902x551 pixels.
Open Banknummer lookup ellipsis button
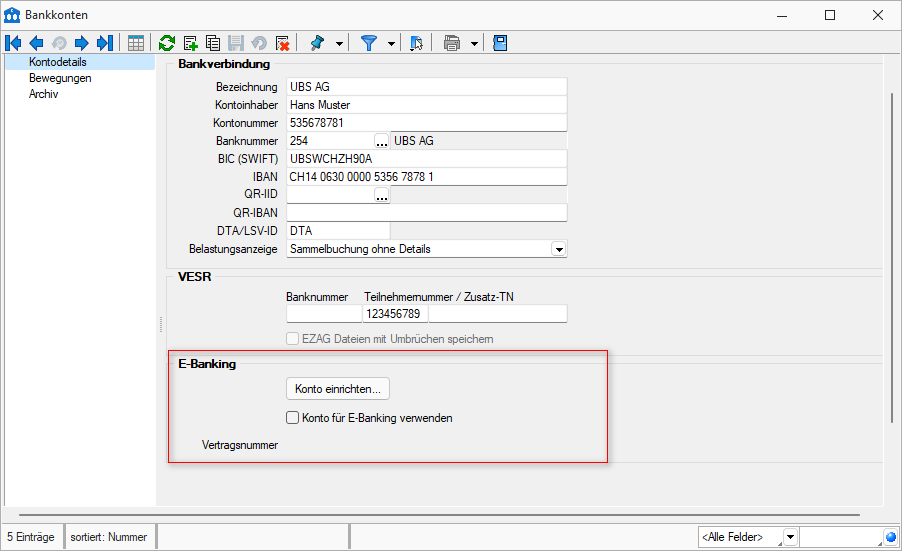[x=381, y=141]
